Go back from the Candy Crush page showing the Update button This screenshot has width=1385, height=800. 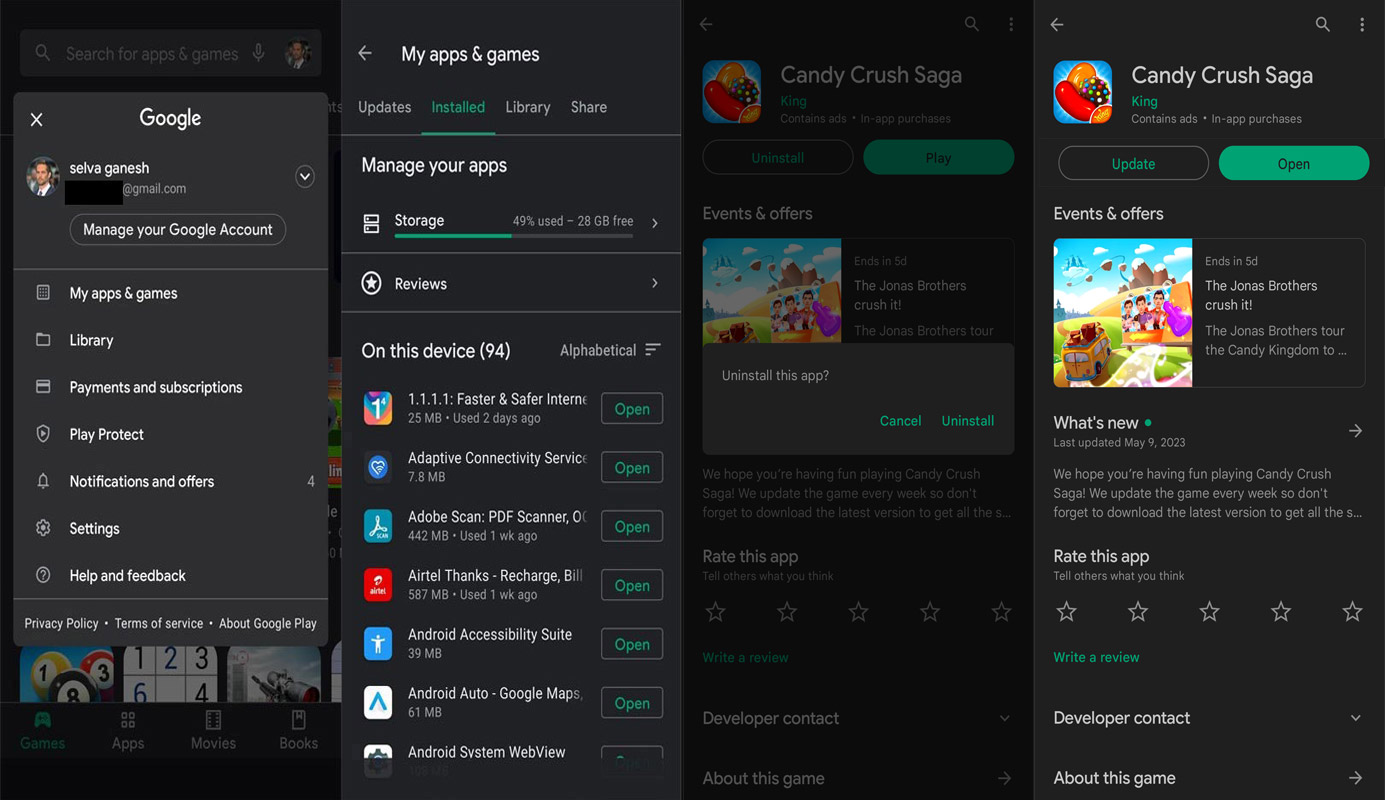pyautogui.click(x=1057, y=25)
